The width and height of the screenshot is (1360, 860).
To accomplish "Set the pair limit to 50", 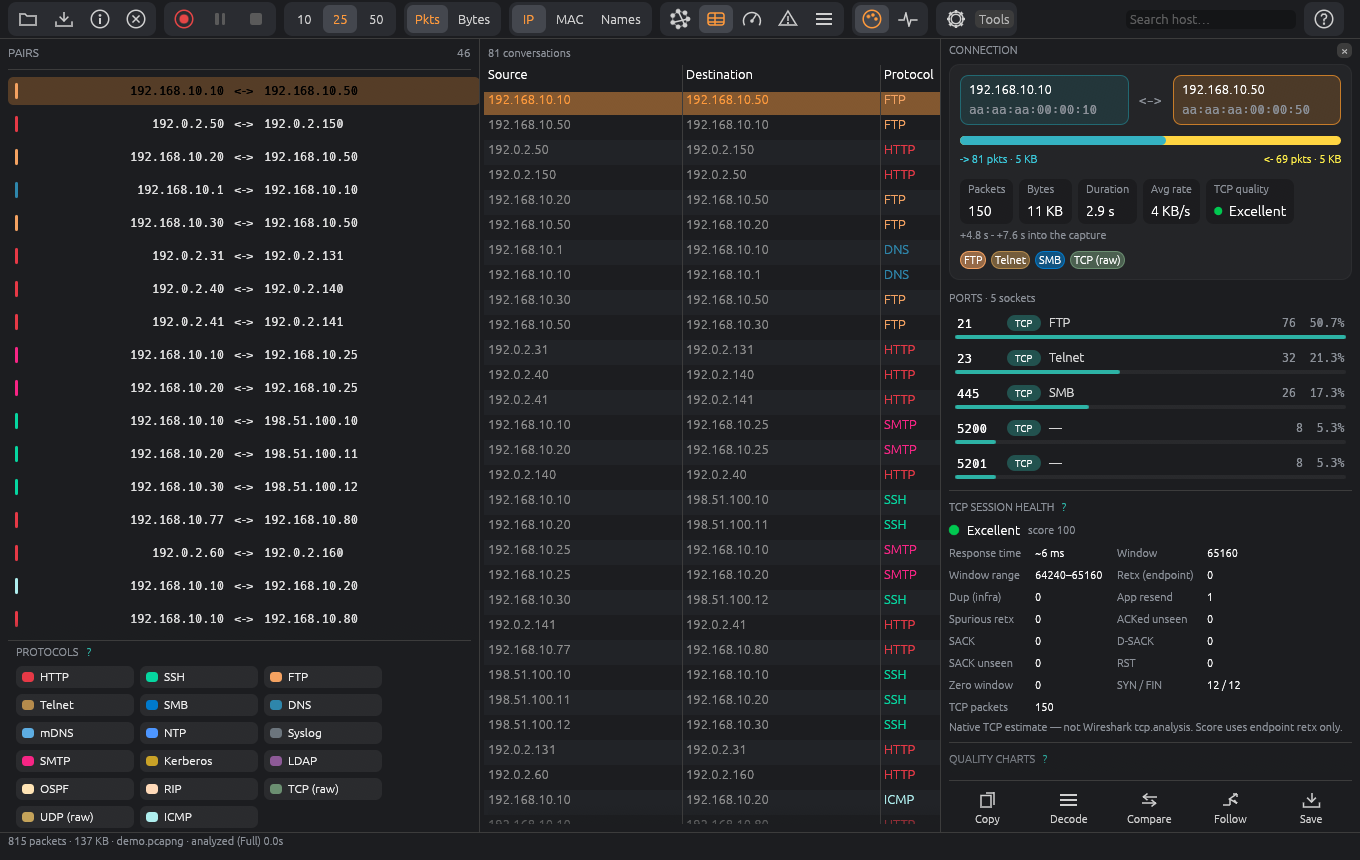I will click(376, 19).
